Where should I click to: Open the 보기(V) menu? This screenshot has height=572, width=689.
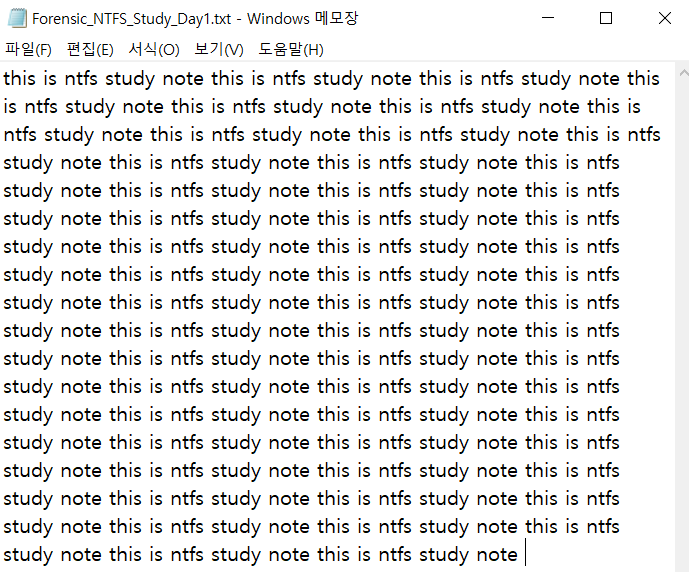[x=219, y=49]
